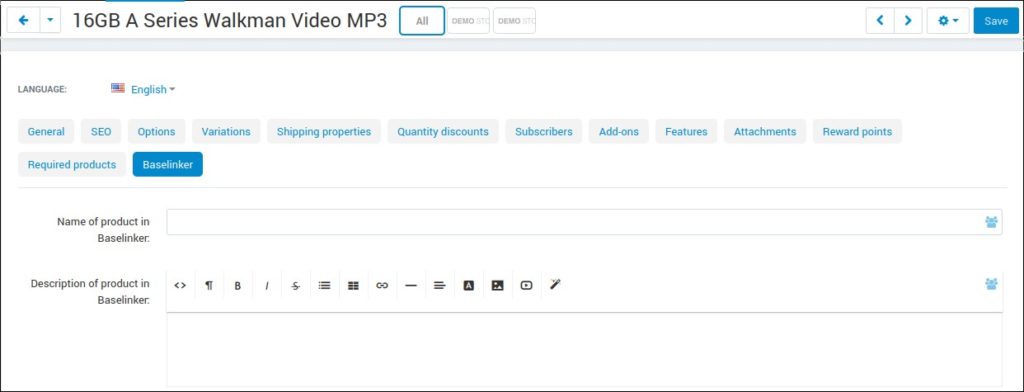Apply italic formatting in description editor
This screenshot has width=1024, height=392.
(266, 286)
